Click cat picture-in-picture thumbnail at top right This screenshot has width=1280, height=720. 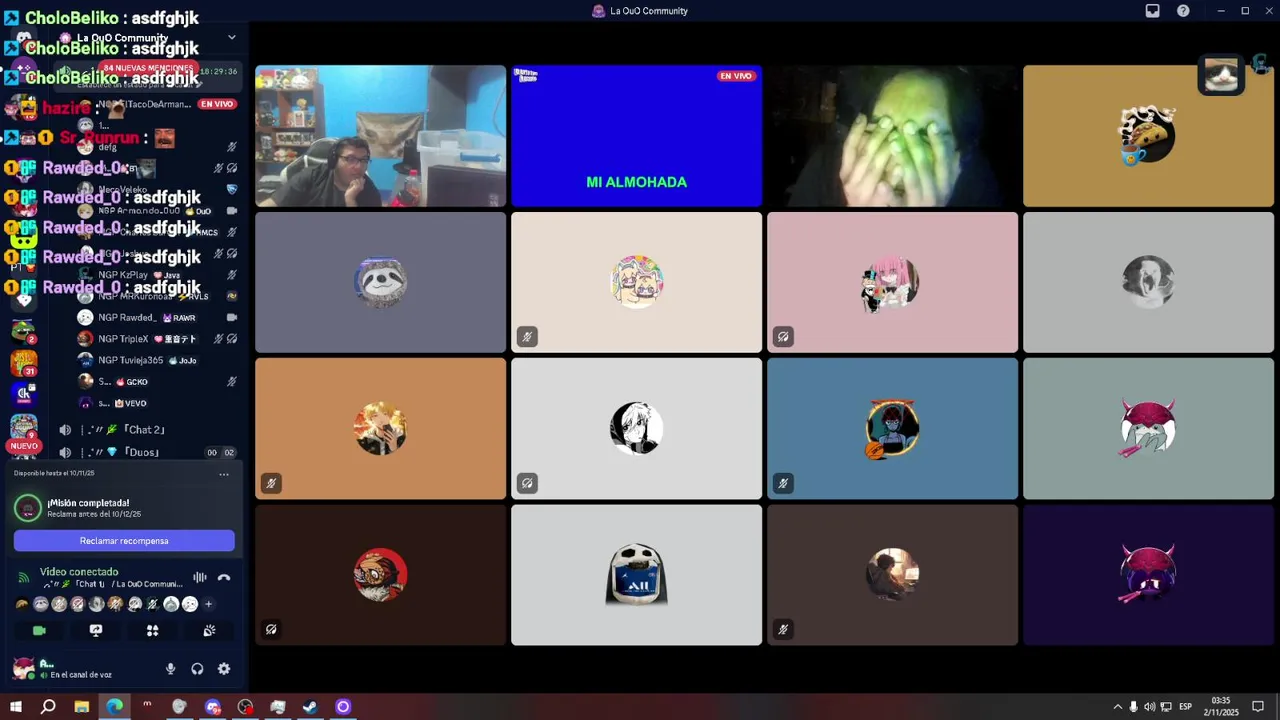pyautogui.click(x=1221, y=75)
